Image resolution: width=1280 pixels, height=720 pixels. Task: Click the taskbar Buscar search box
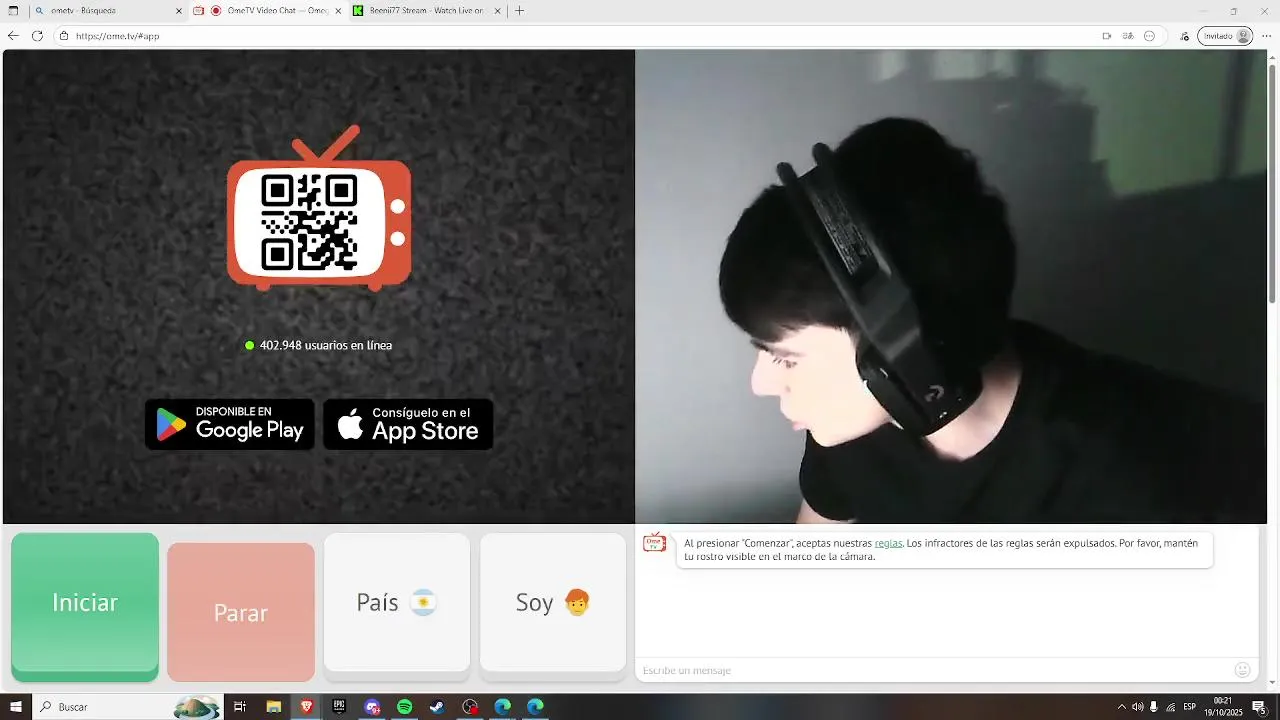pos(128,707)
